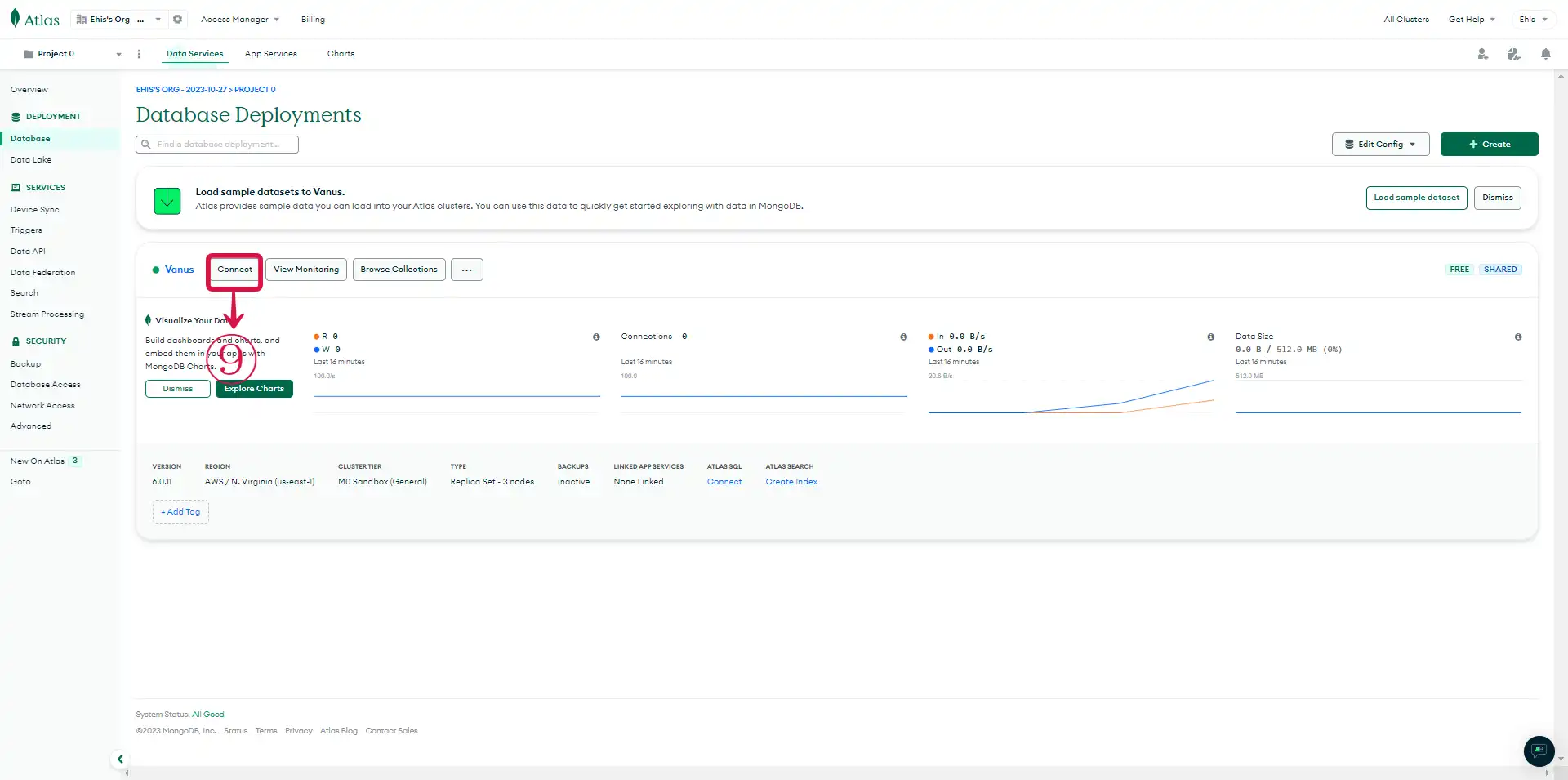The image size is (1568, 780).
Task: Click the EHIS'S ORG breadcrumb link
Action: click(181, 90)
